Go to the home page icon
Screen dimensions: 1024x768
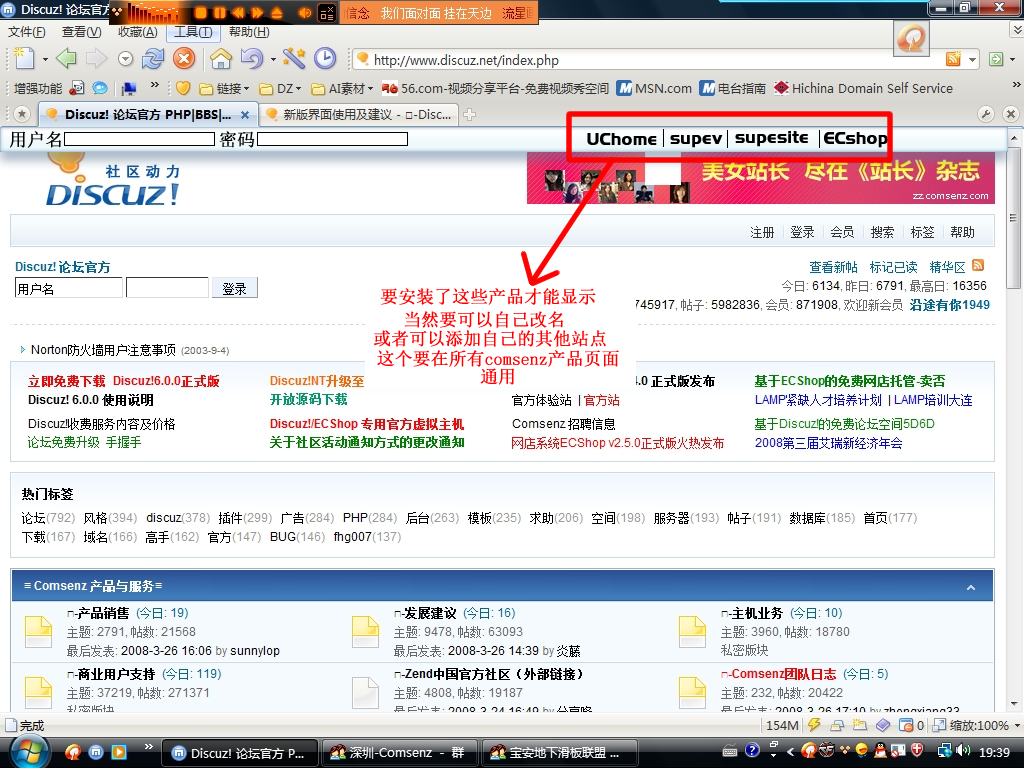pyautogui.click(x=221, y=59)
